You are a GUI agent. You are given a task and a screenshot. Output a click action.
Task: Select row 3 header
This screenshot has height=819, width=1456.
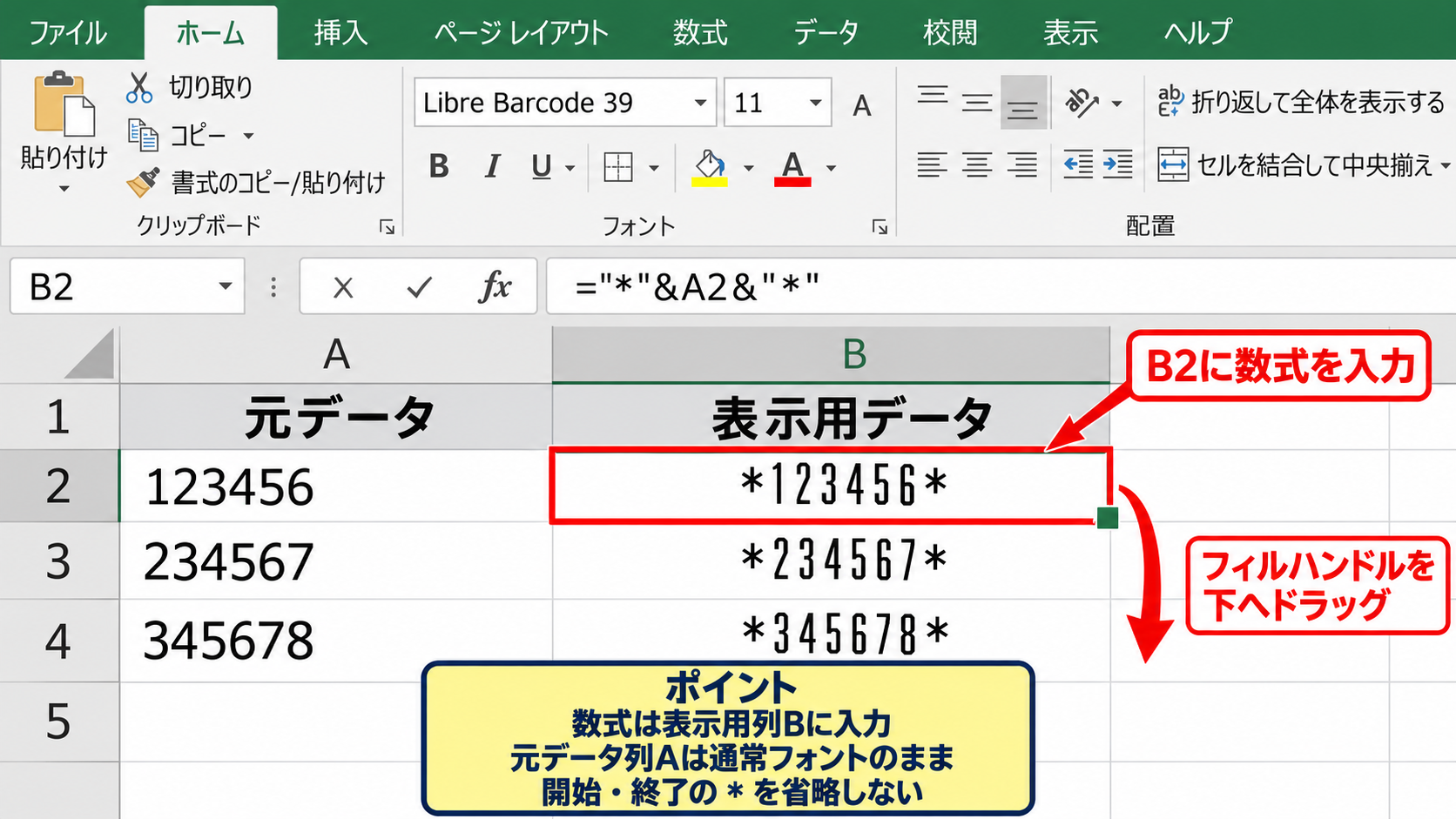(59, 561)
